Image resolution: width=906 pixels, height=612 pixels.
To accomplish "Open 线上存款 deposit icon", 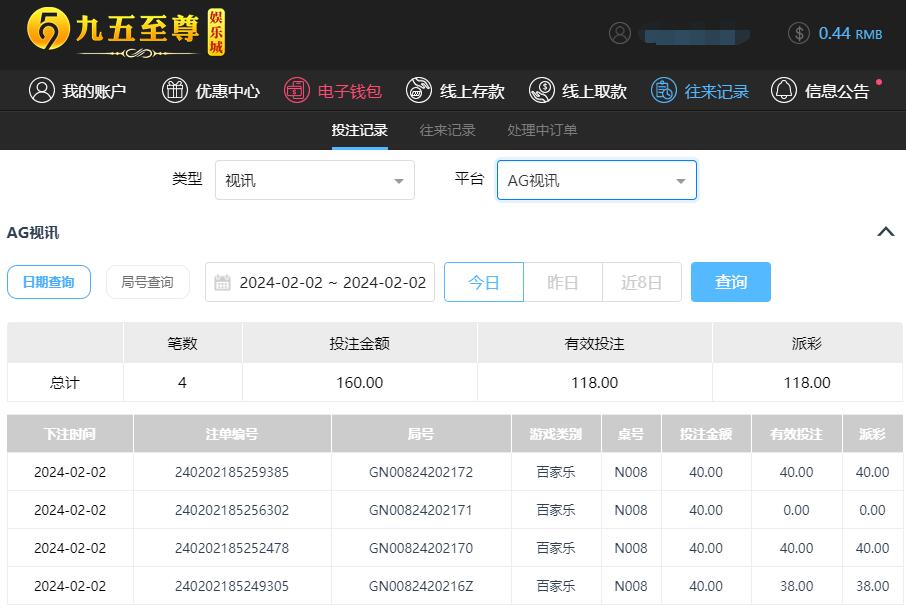I will [x=418, y=91].
